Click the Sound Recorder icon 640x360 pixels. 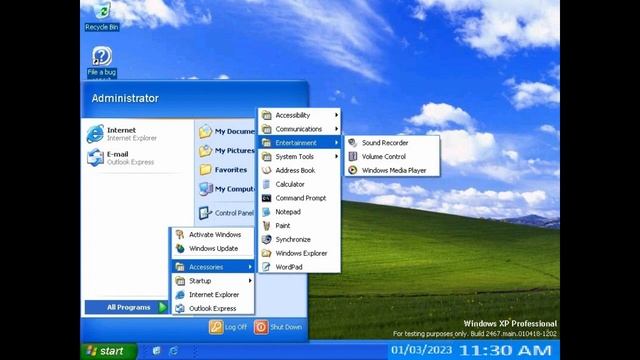tap(353, 143)
